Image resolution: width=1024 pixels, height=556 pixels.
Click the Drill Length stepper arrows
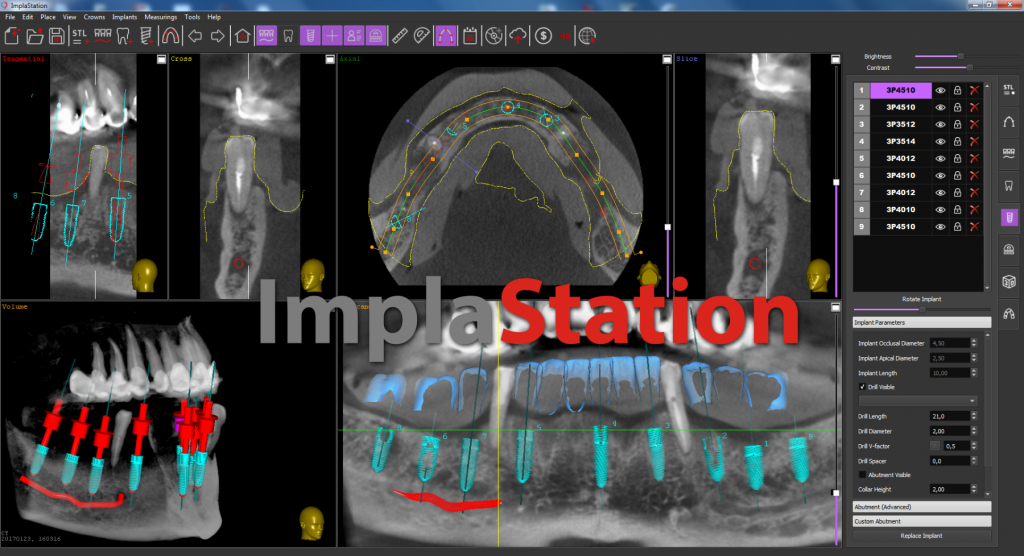tap(974, 416)
